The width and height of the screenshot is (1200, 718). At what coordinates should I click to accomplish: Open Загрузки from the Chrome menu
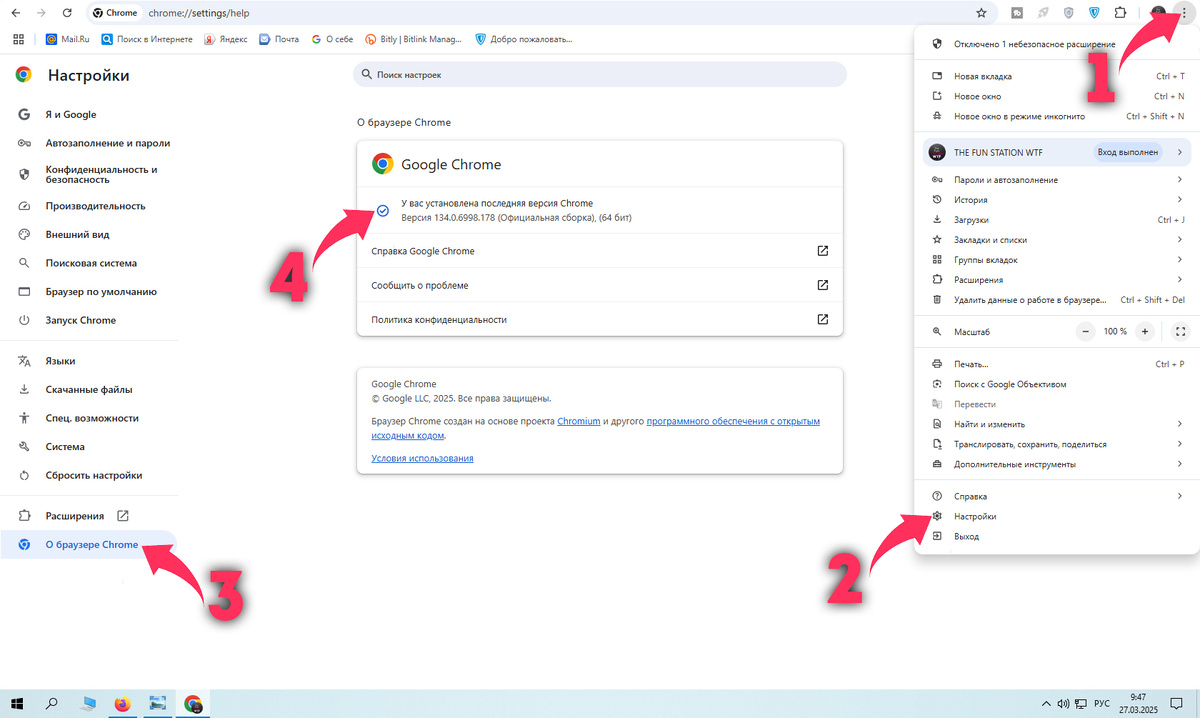[x=1057, y=220]
